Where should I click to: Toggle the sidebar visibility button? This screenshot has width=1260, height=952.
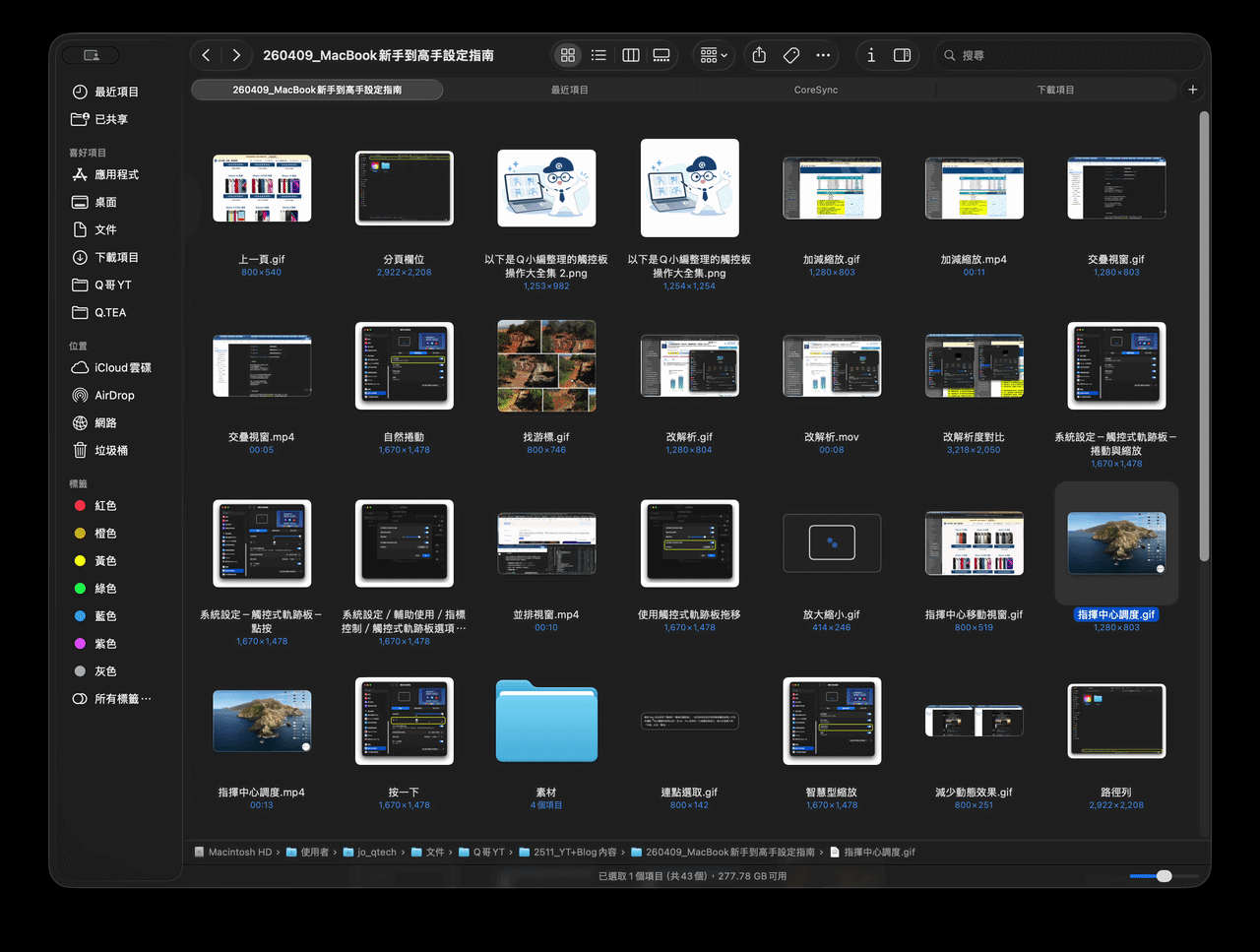(x=91, y=55)
